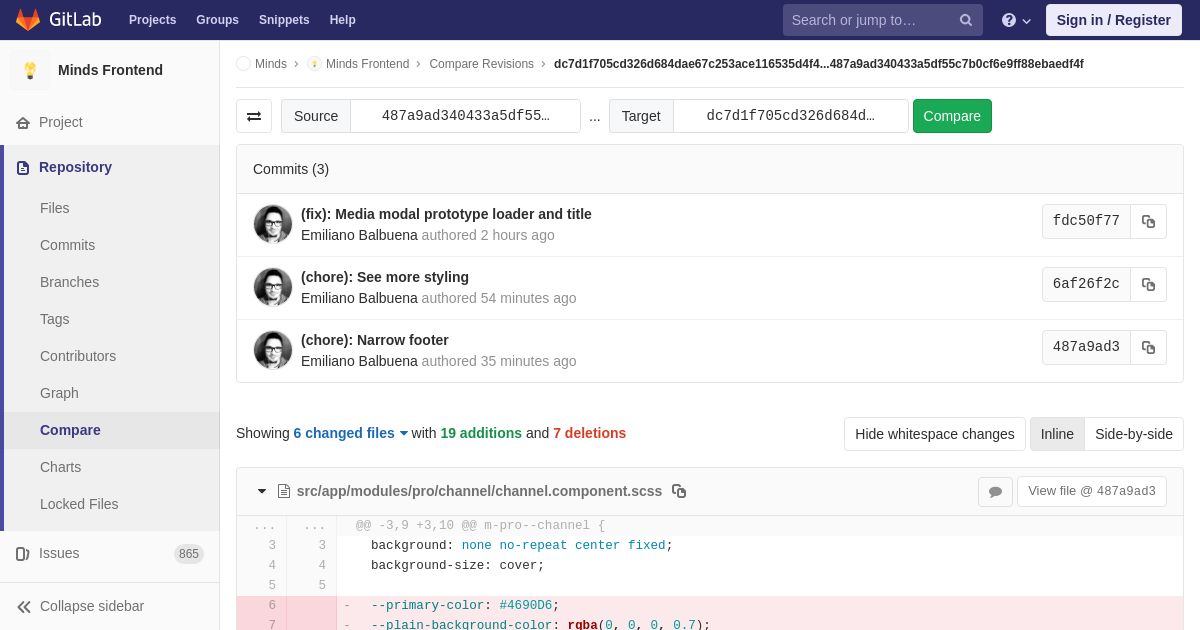Collapse the channel.component.scss diff
The height and width of the screenshot is (630, 1200).
point(262,491)
